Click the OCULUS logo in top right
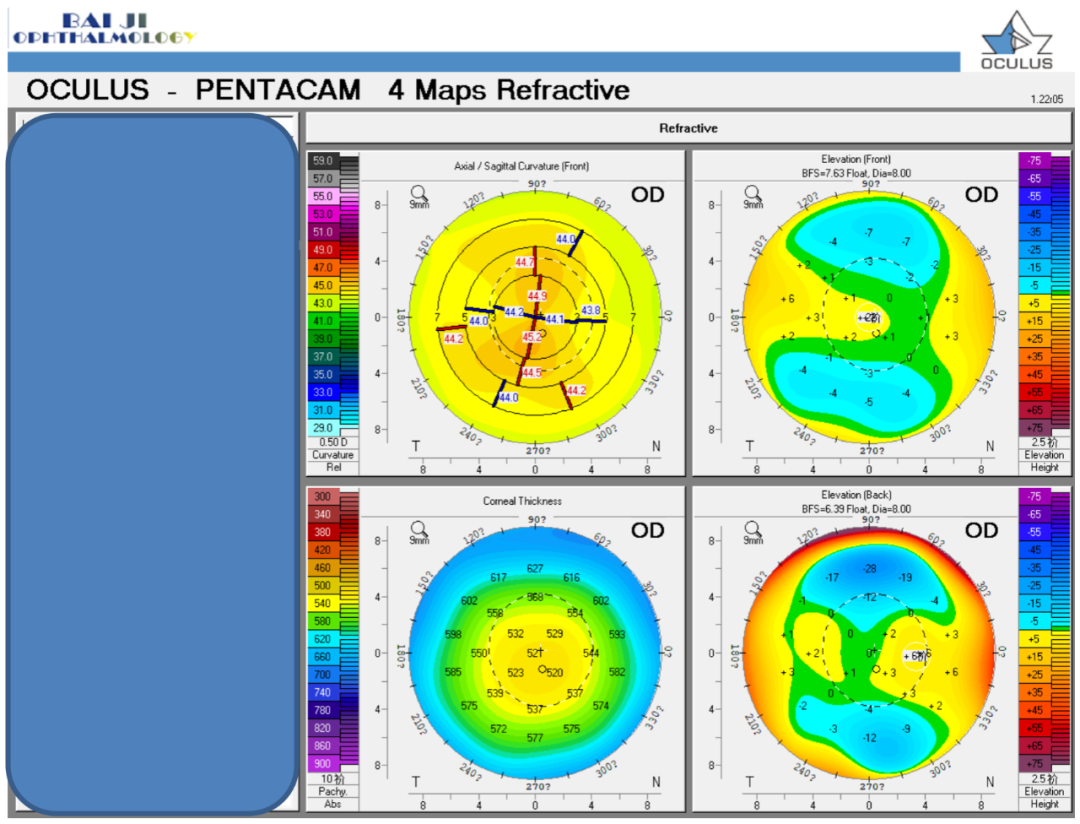Screen dimensions: 1080x824 tap(1016, 41)
